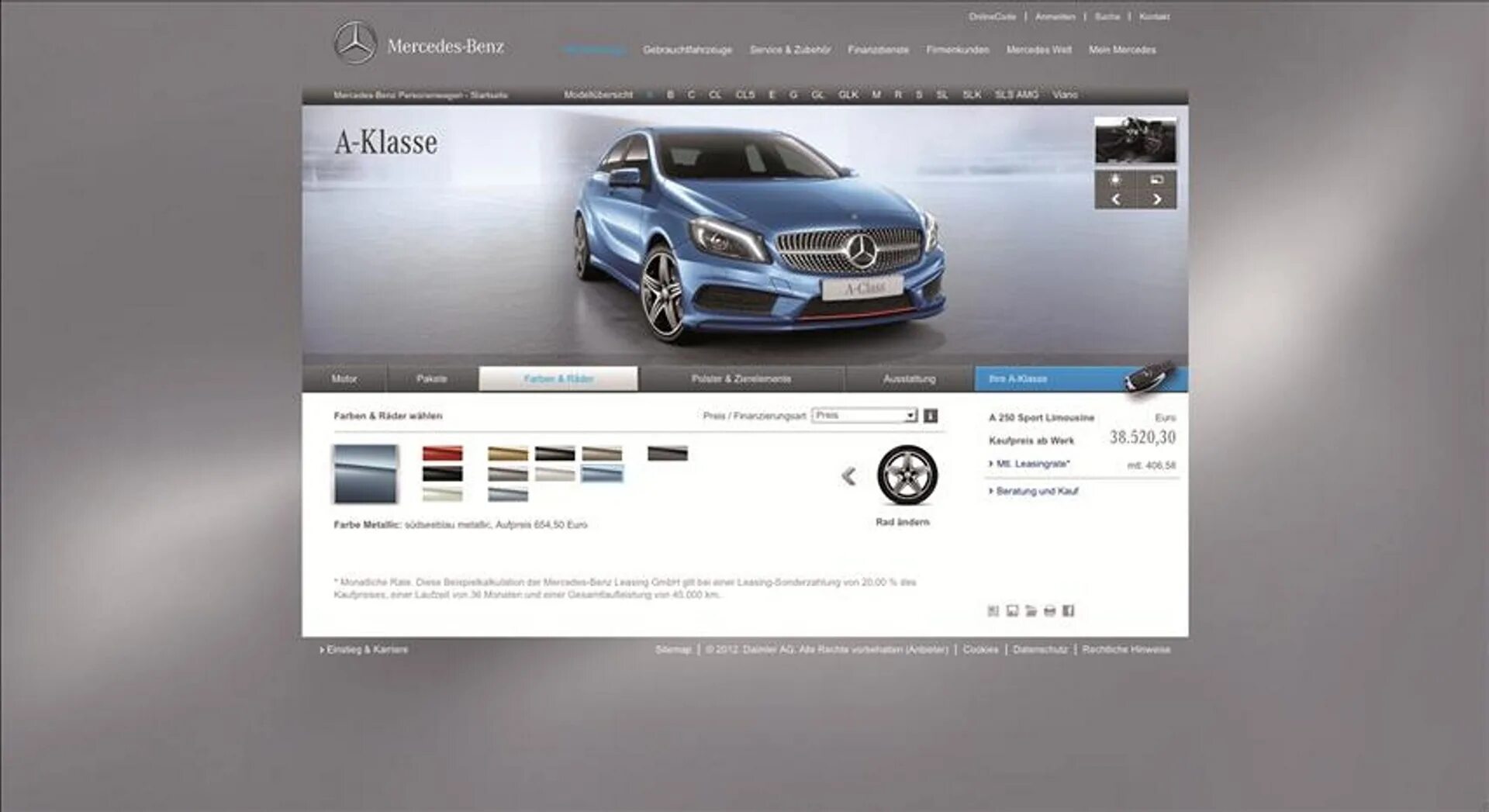The width and height of the screenshot is (1489, 812).
Task: Select the red paint swatch
Action: click(442, 454)
